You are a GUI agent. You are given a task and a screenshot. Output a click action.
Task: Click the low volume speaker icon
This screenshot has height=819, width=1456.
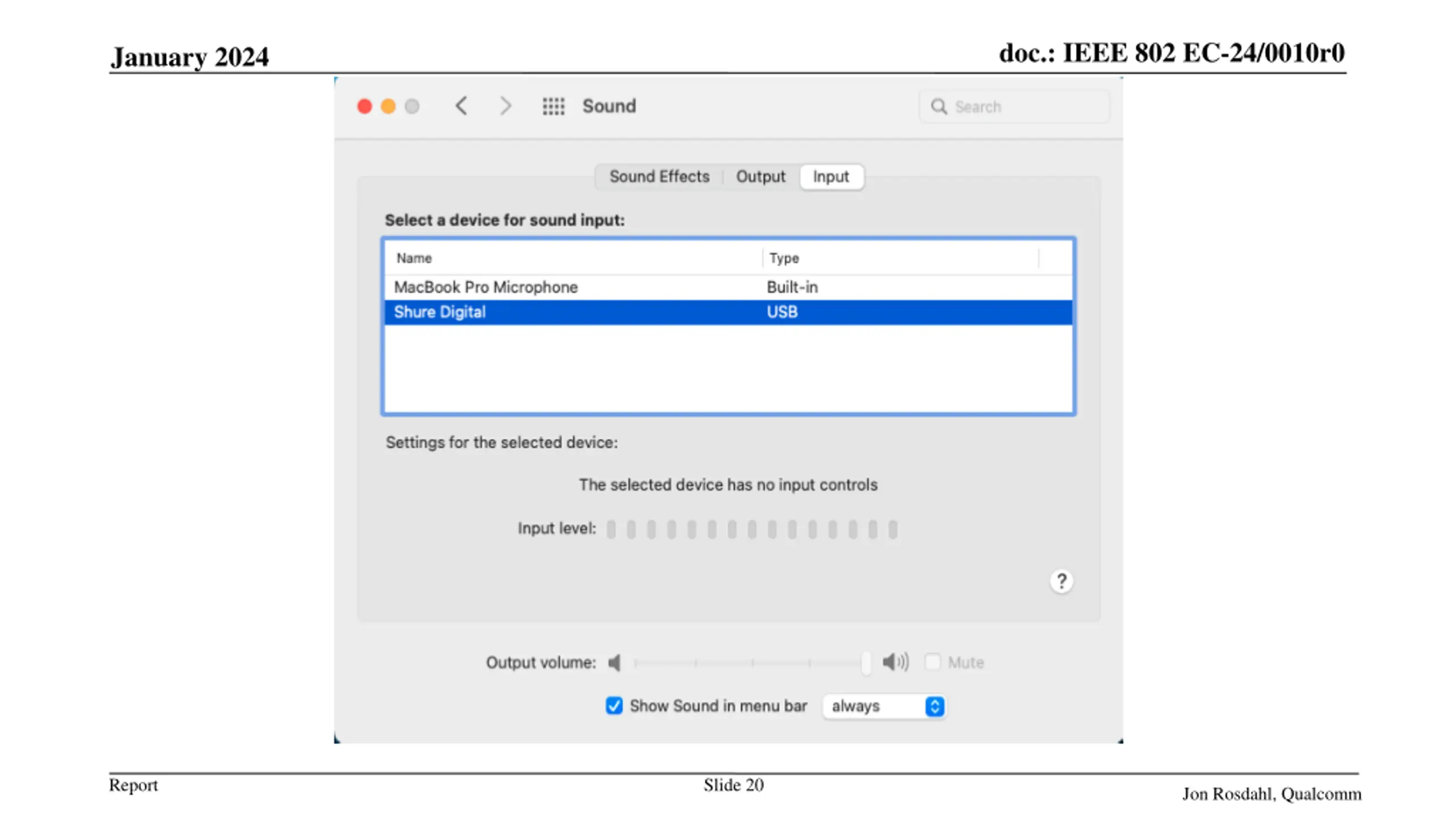tap(614, 662)
